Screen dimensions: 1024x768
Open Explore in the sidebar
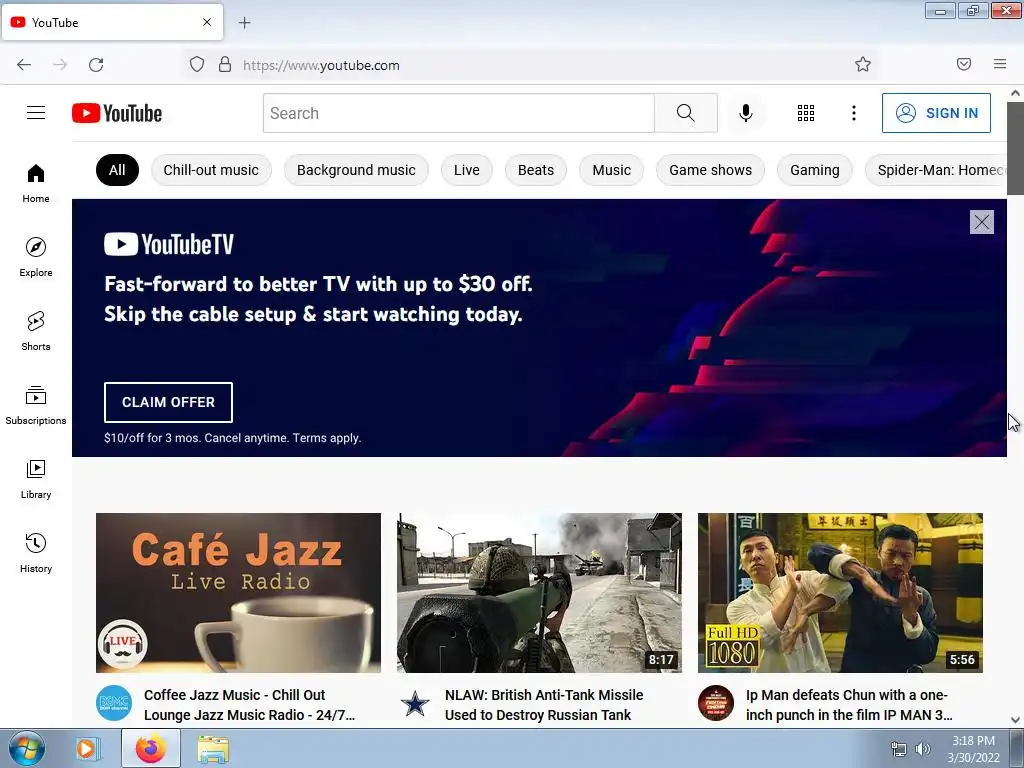36,257
